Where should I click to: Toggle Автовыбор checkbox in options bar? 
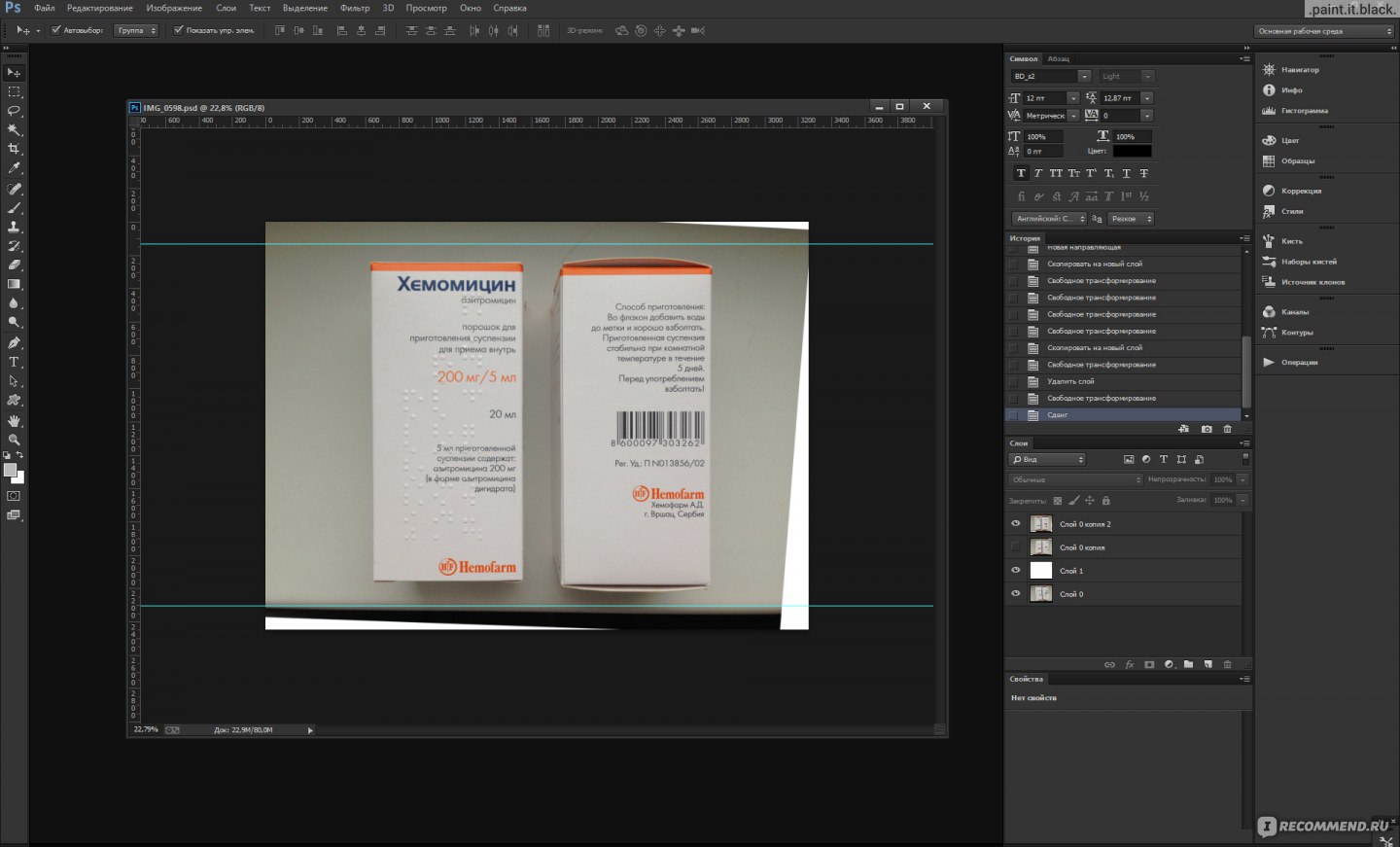55,30
